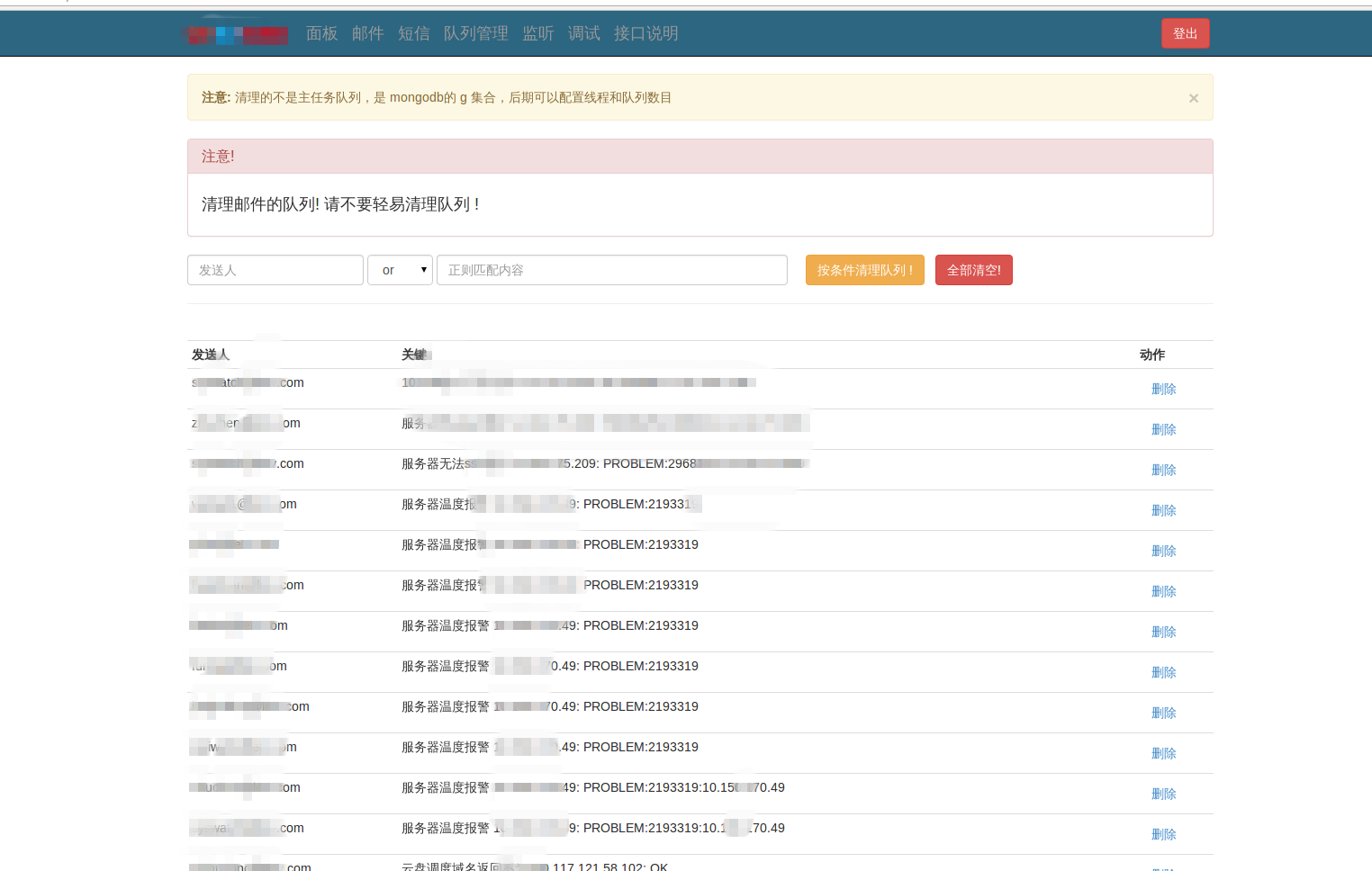The height and width of the screenshot is (871, 1372).
Task: Open the 短信 navigation item
Action: pos(413,33)
